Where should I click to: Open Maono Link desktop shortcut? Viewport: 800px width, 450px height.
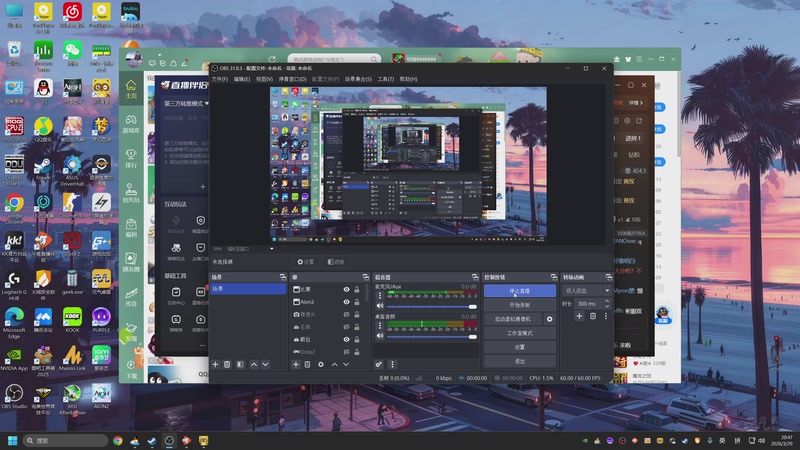[x=72, y=359]
